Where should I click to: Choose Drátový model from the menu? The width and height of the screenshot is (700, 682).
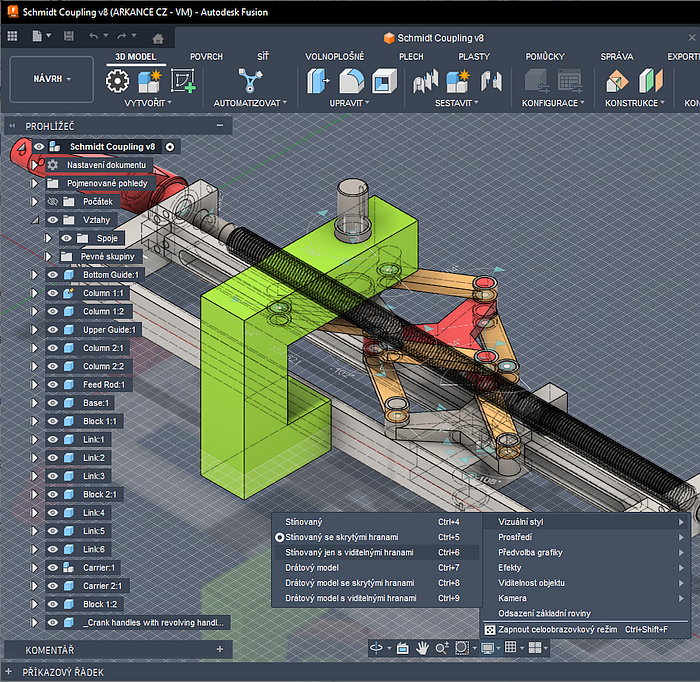(312, 567)
